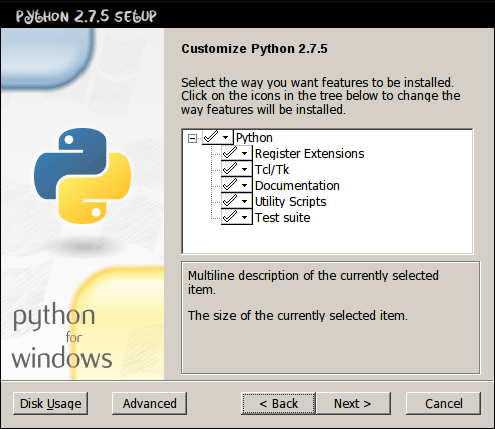Click the Tcl/Tk feature install icon
495x429 pixels.
[236, 169]
